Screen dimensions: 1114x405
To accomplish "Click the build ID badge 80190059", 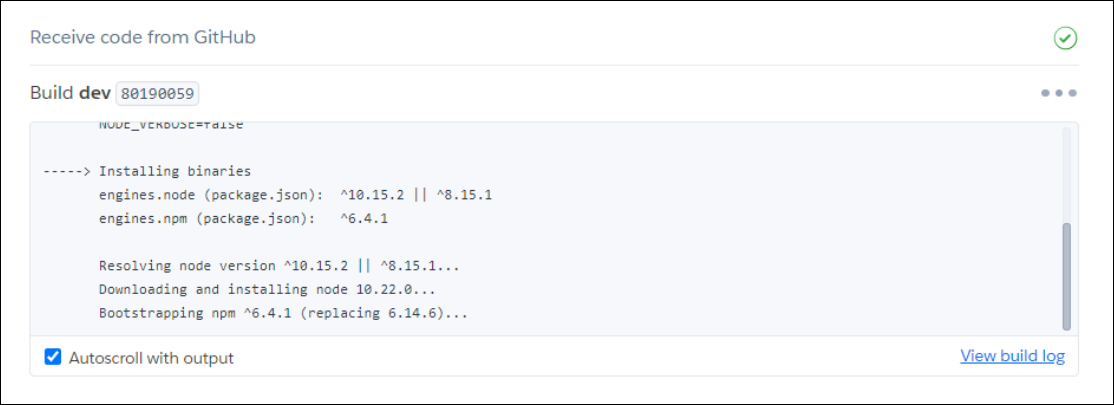I will point(158,93).
